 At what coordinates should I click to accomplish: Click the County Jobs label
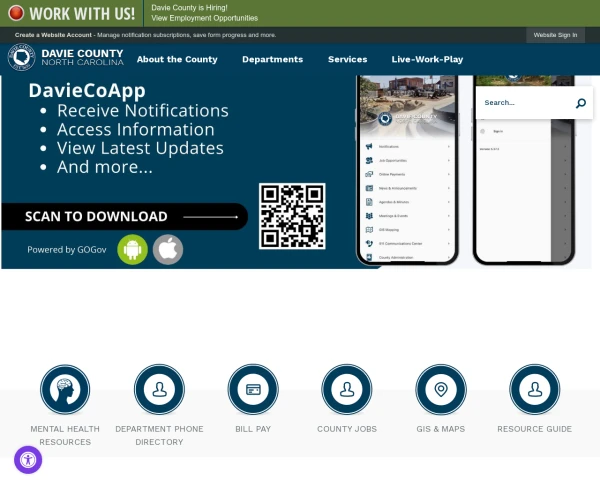coord(347,429)
